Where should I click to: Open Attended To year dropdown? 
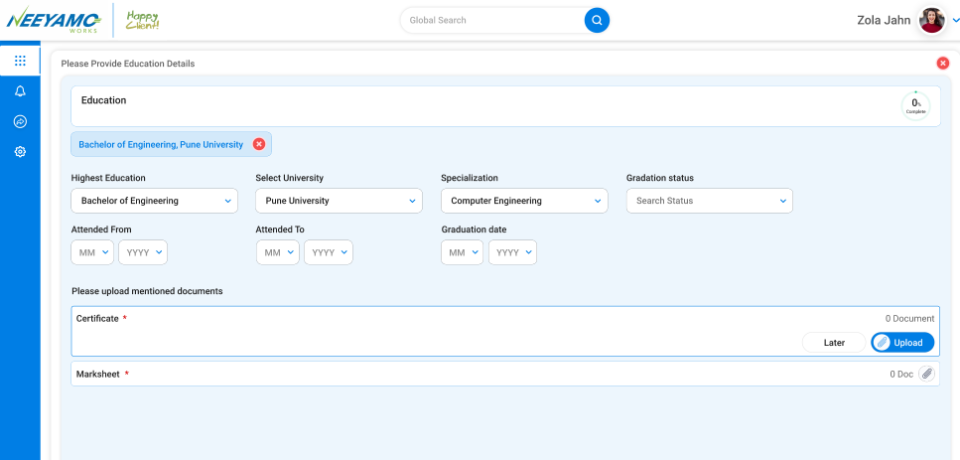click(x=328, y=252)
